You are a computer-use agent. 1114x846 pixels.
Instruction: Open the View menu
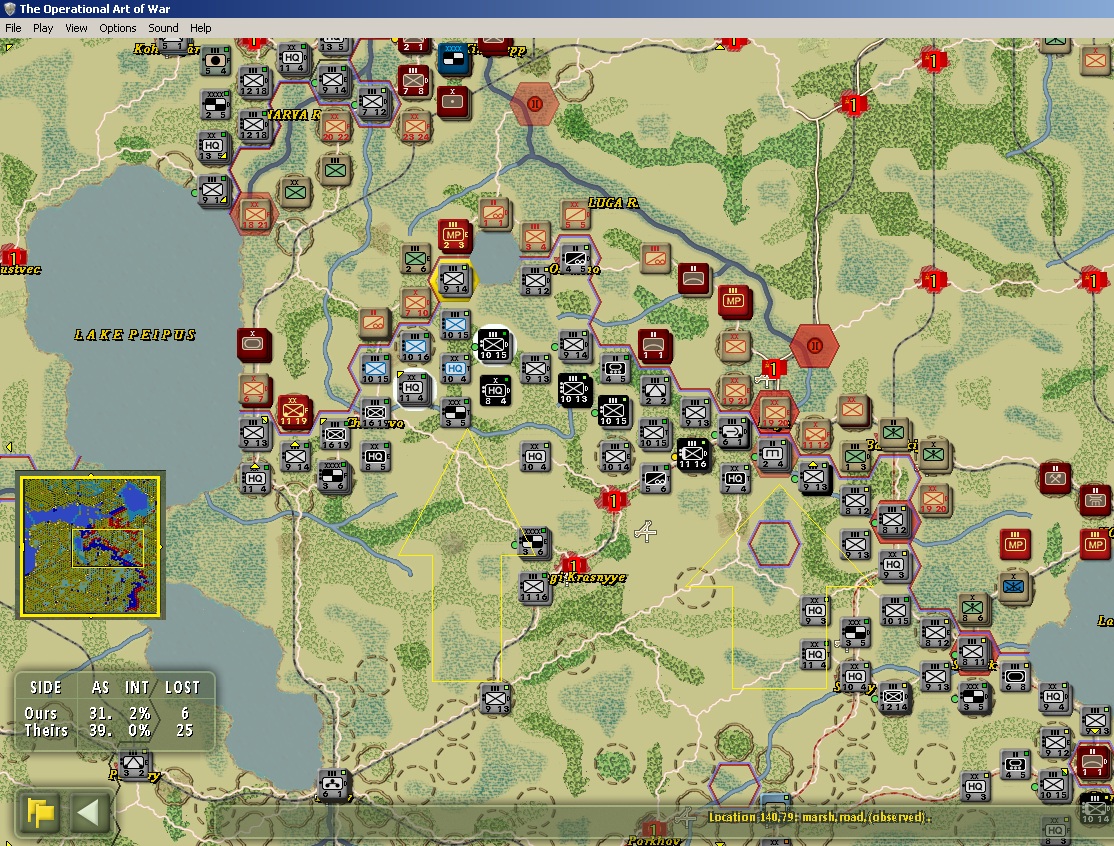click(x=76, y=28)
